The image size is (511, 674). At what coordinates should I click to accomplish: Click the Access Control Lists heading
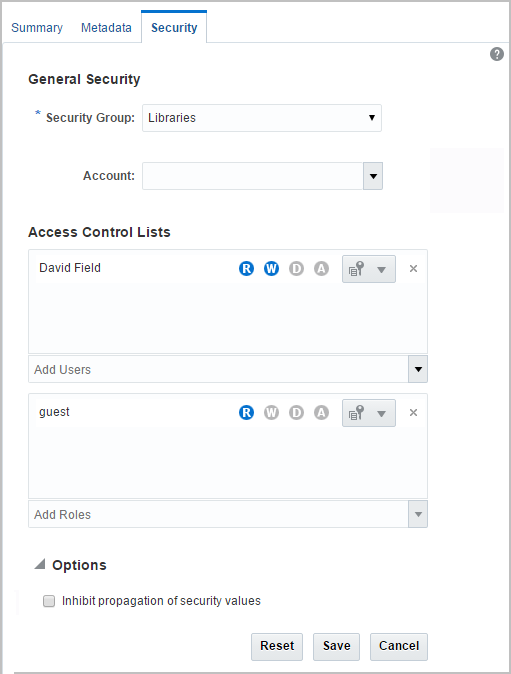click(99, 232)
